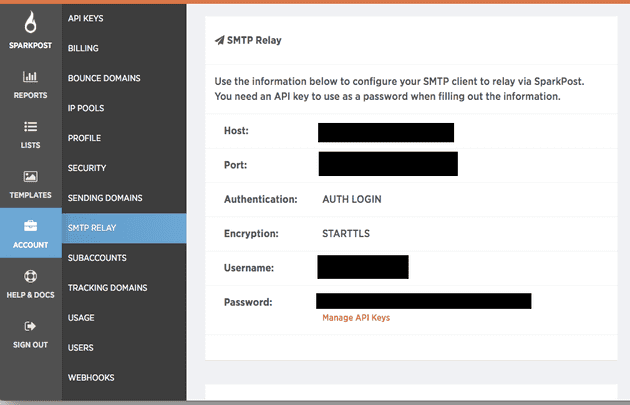Click the SparkPost flame logo
This screenshot has width=630, height=405.
point(30,22)
